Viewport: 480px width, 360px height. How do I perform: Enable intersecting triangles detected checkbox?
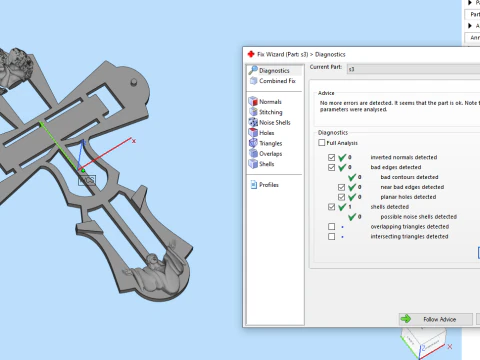331,237
